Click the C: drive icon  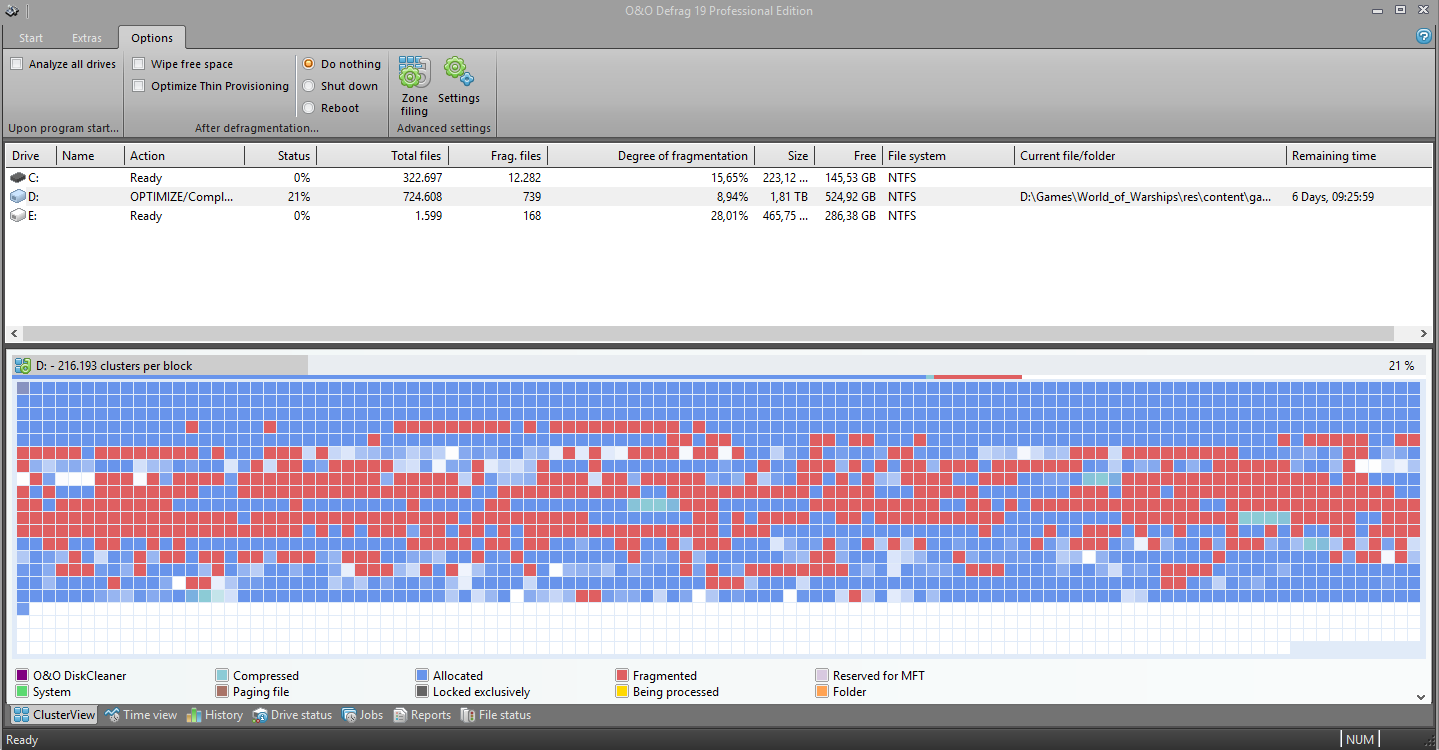(18, 178)
